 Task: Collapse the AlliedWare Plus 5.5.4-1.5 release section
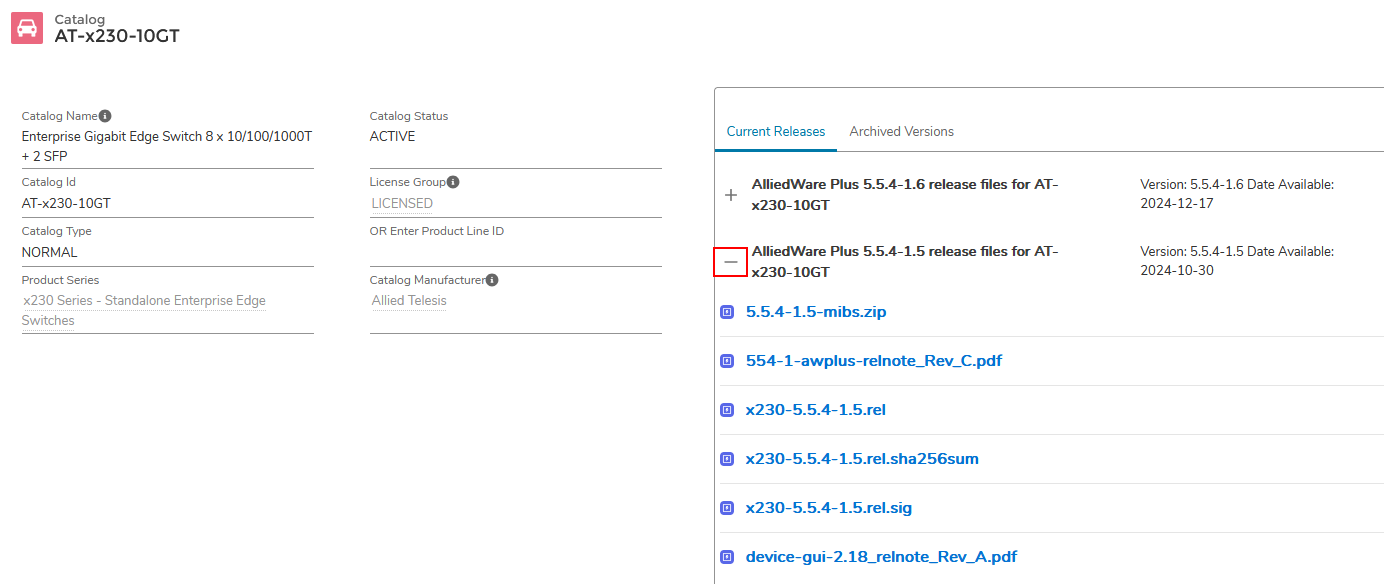click(731, 262)
